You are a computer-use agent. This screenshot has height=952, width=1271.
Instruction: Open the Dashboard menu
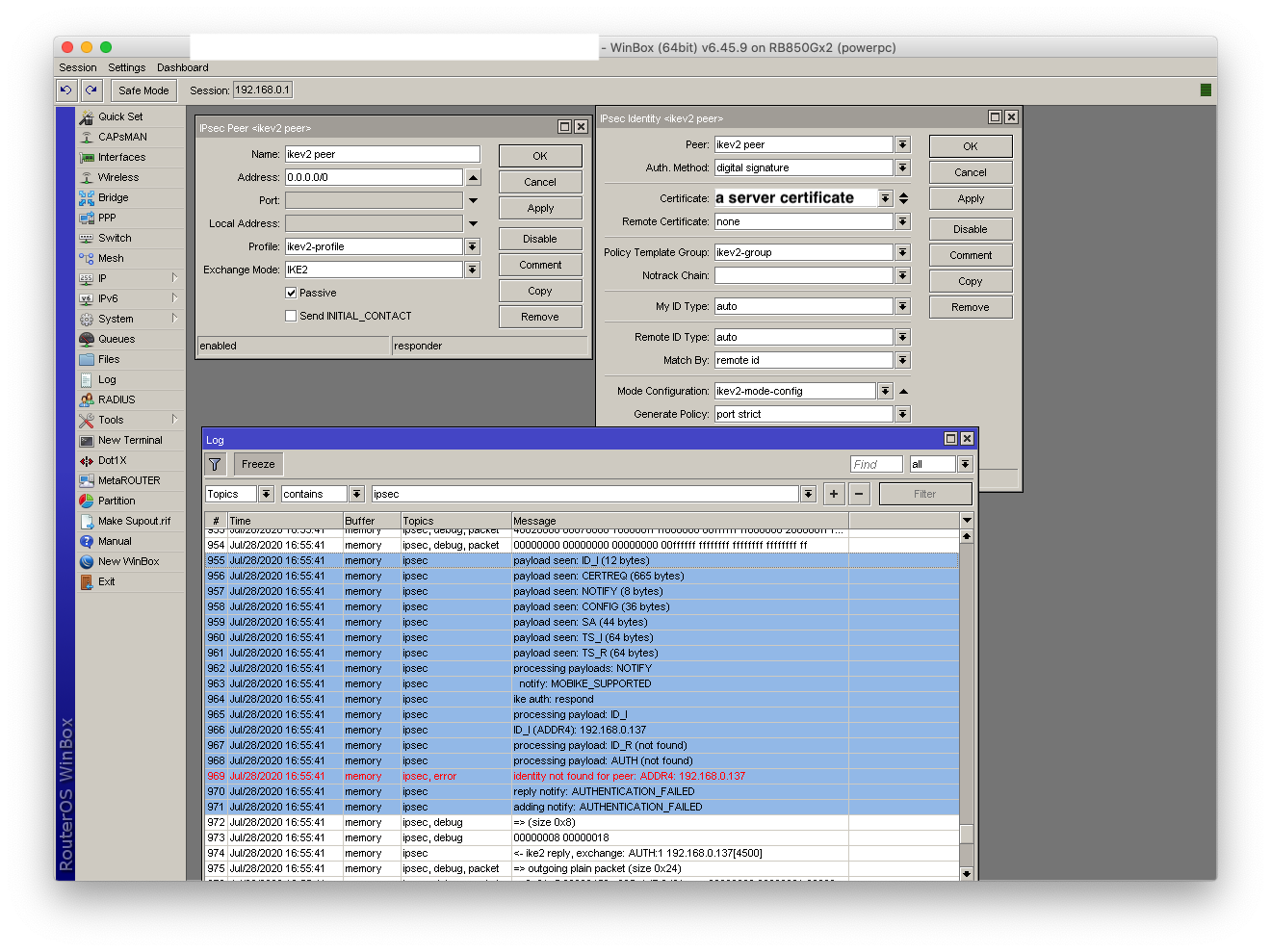tap(182, 67)
